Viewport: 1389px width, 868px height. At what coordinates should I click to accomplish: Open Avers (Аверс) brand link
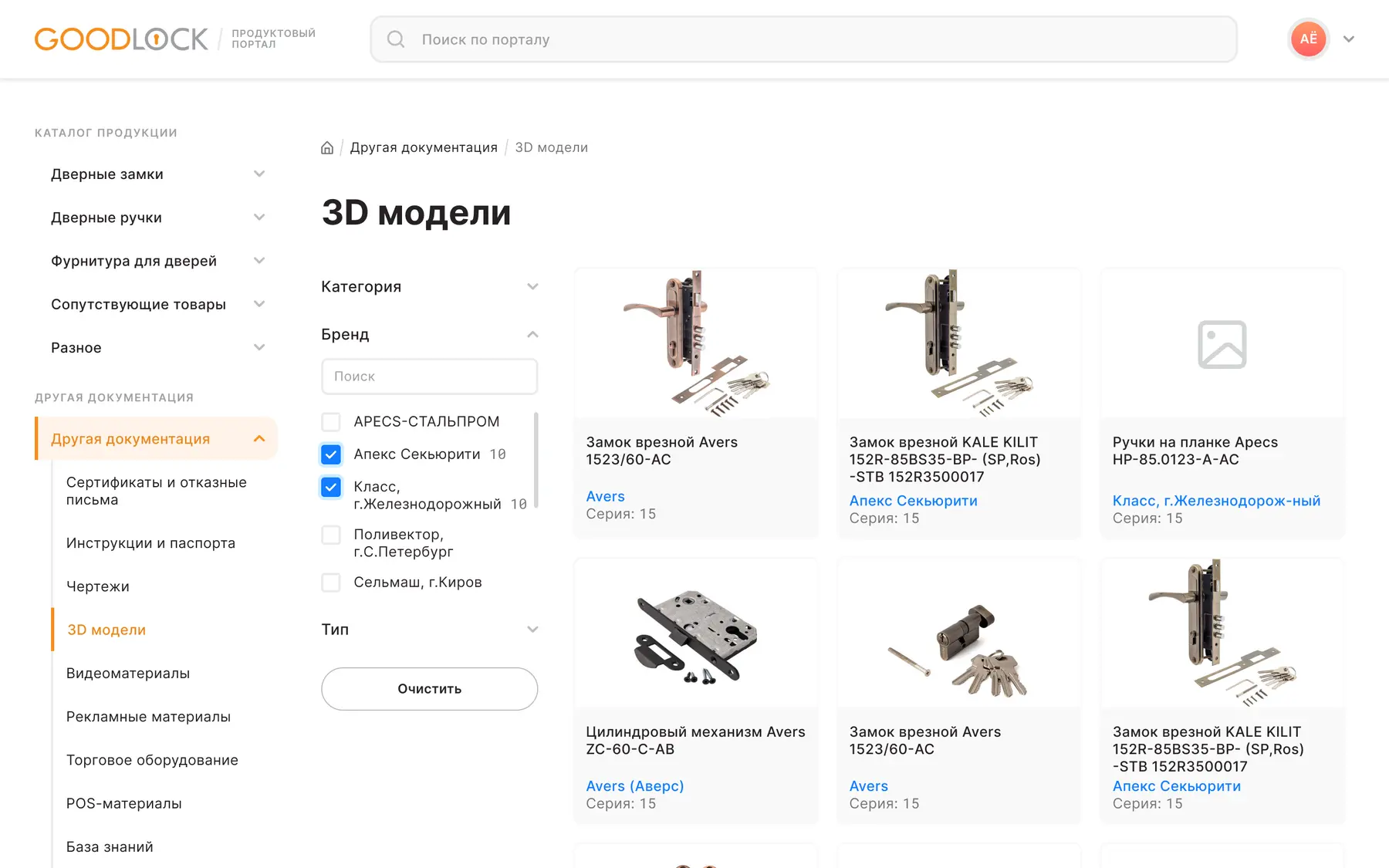coord(635,786)
